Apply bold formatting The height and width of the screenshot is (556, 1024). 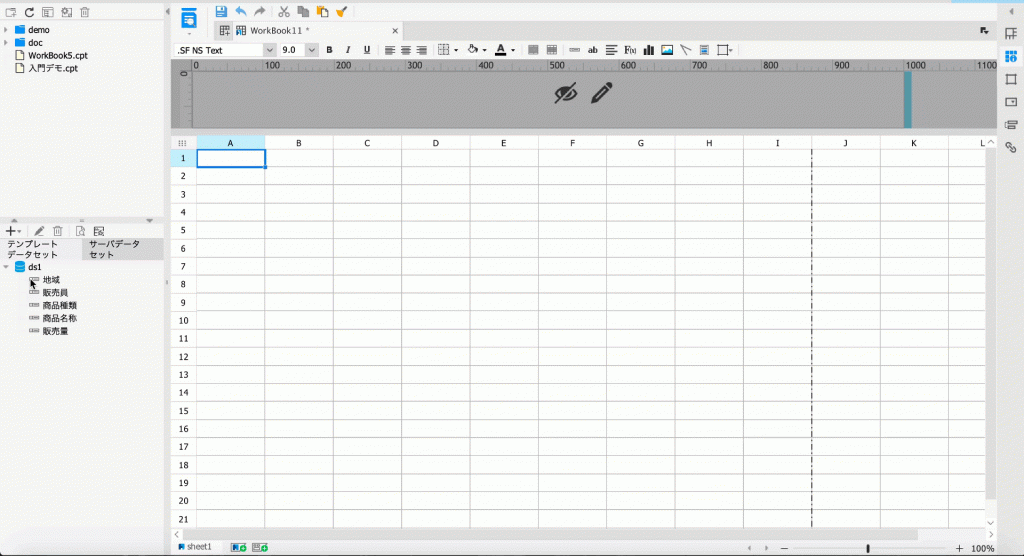pos(329,50)
